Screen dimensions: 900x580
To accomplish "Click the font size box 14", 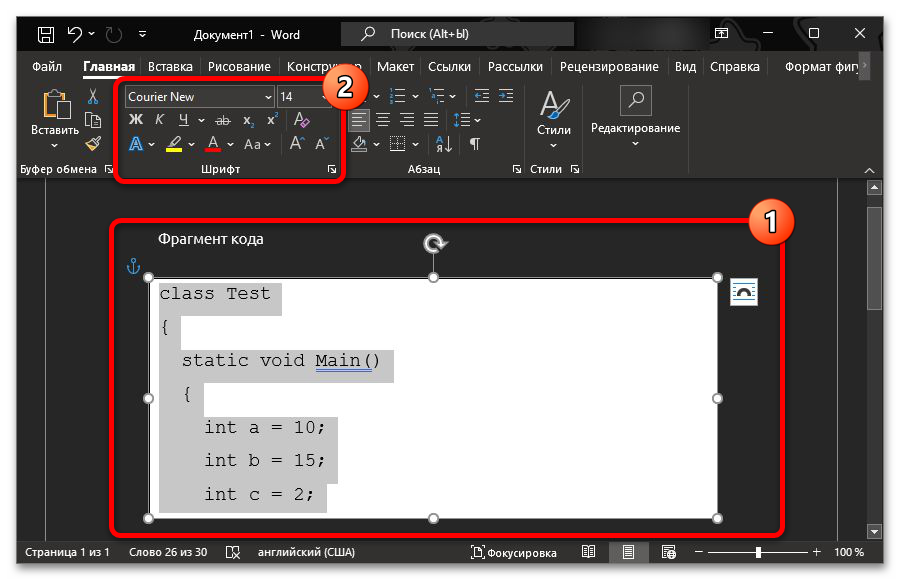I will point(300,96).
